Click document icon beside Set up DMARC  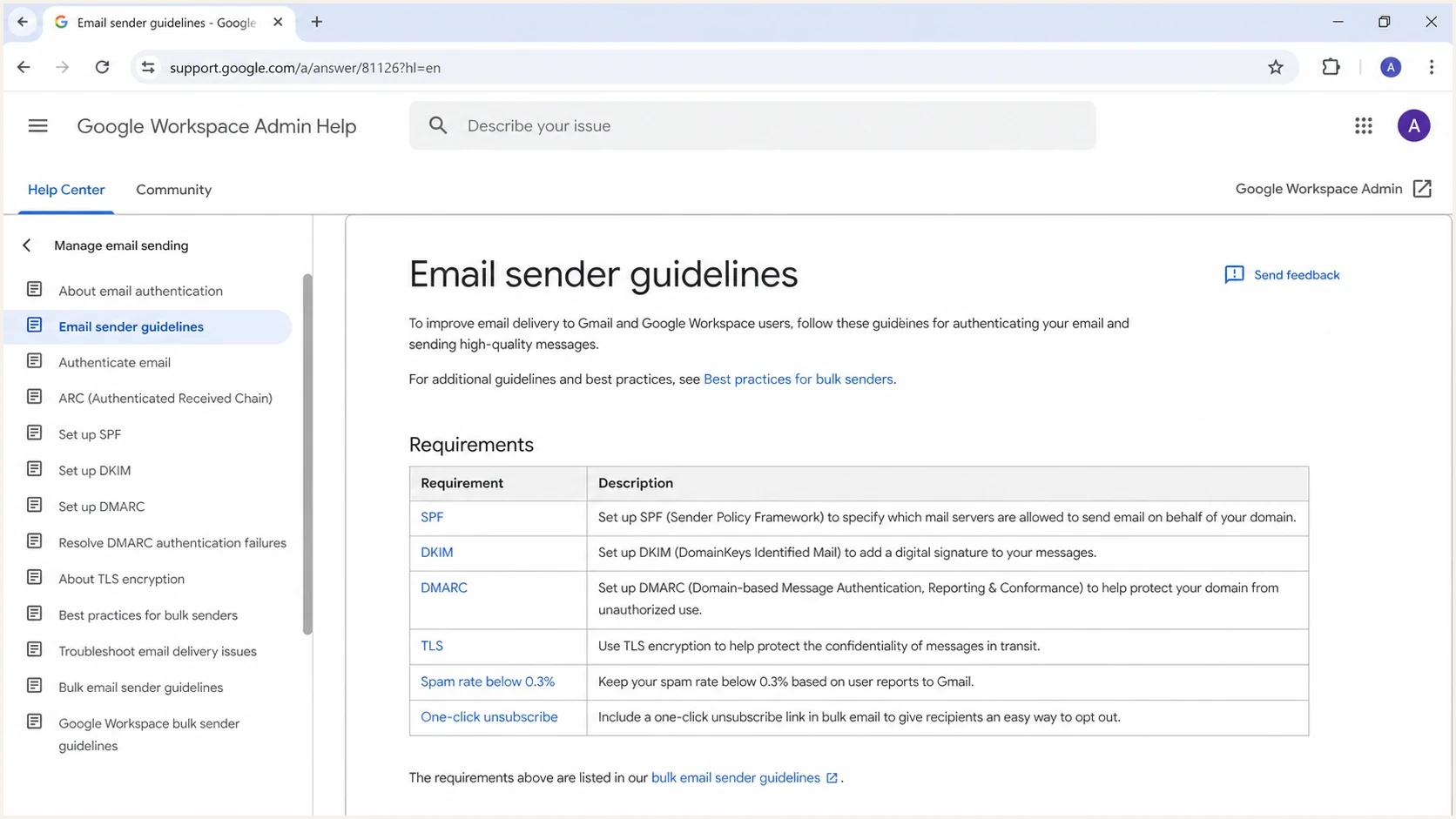[x=34, y=505]
